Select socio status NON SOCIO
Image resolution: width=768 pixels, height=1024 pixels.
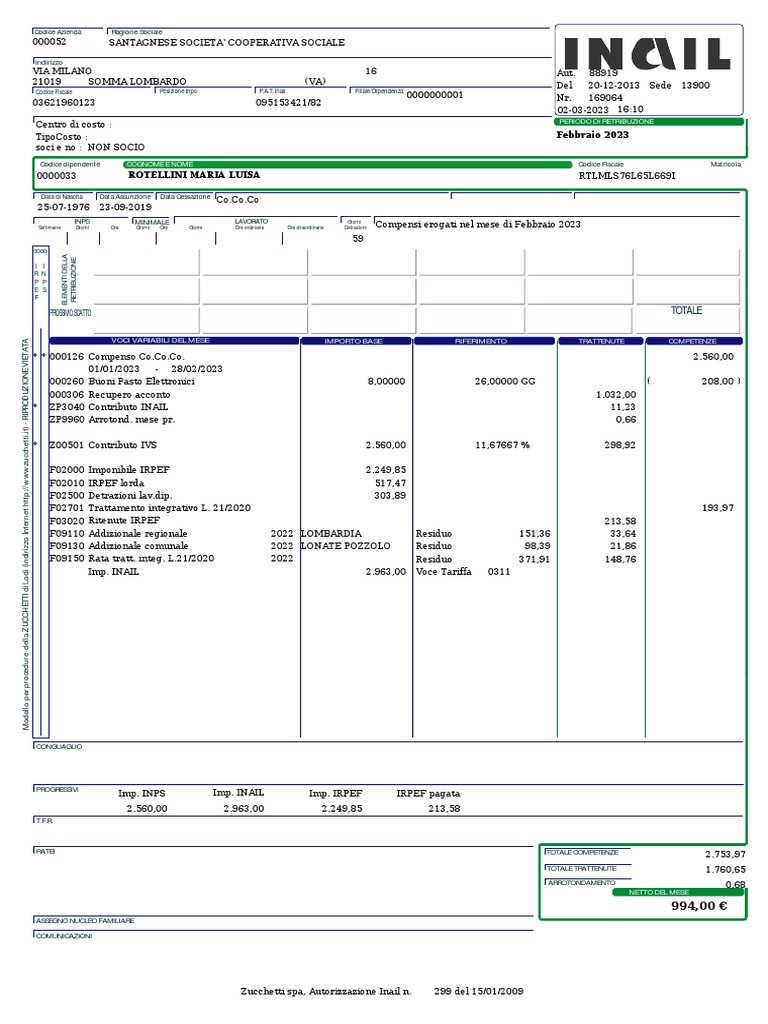coord(116,147)
